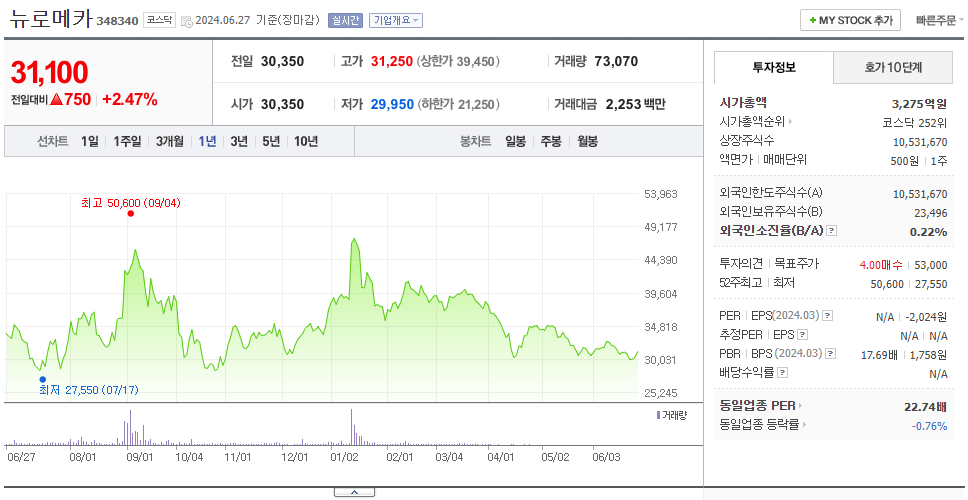This screenshot has height=500, width=968.
Task: Click the 동일업종 PER value 22.74배
Action: [x=925, y=407]
